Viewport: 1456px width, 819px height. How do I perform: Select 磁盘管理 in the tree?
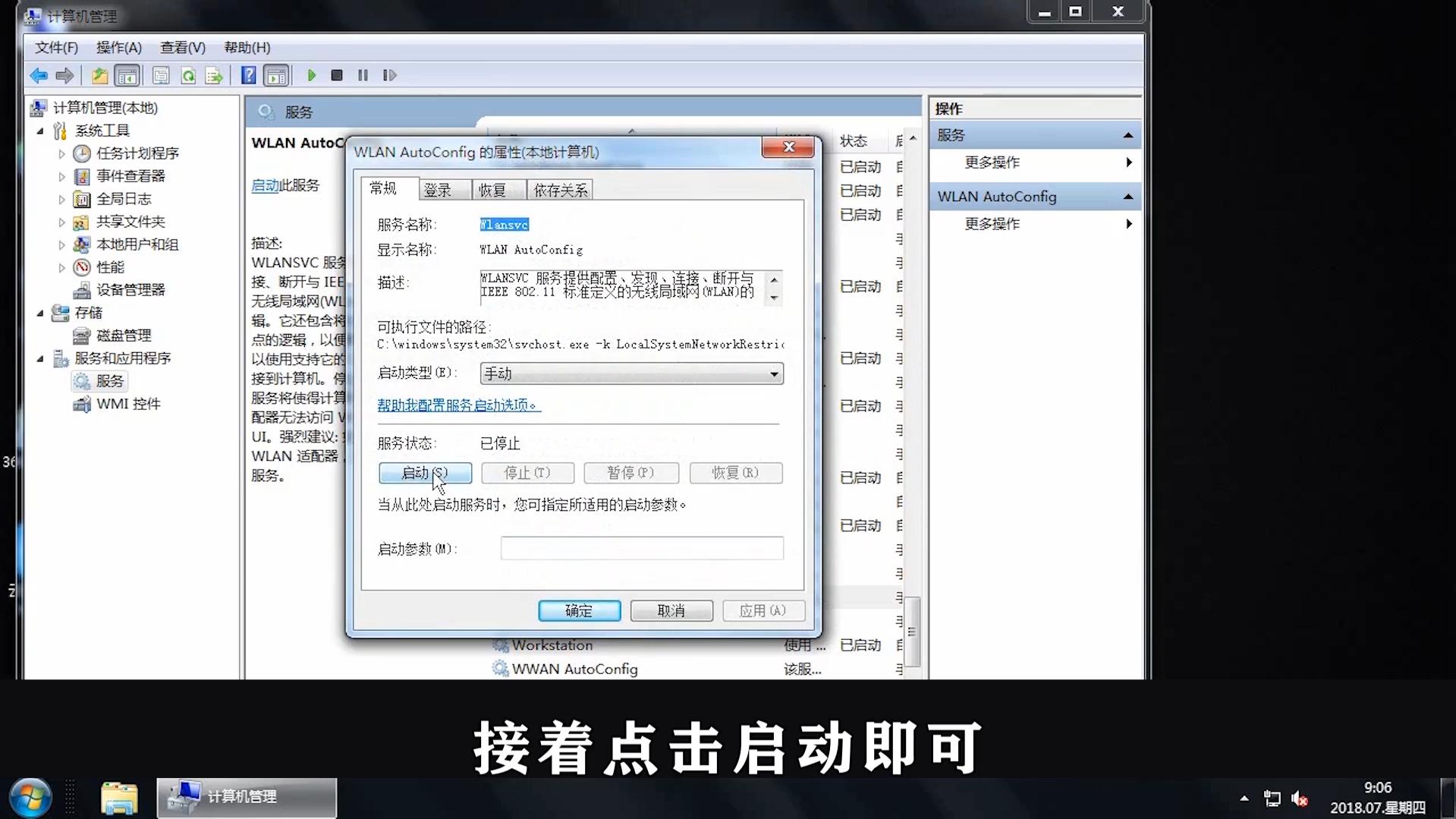[124, 335]
